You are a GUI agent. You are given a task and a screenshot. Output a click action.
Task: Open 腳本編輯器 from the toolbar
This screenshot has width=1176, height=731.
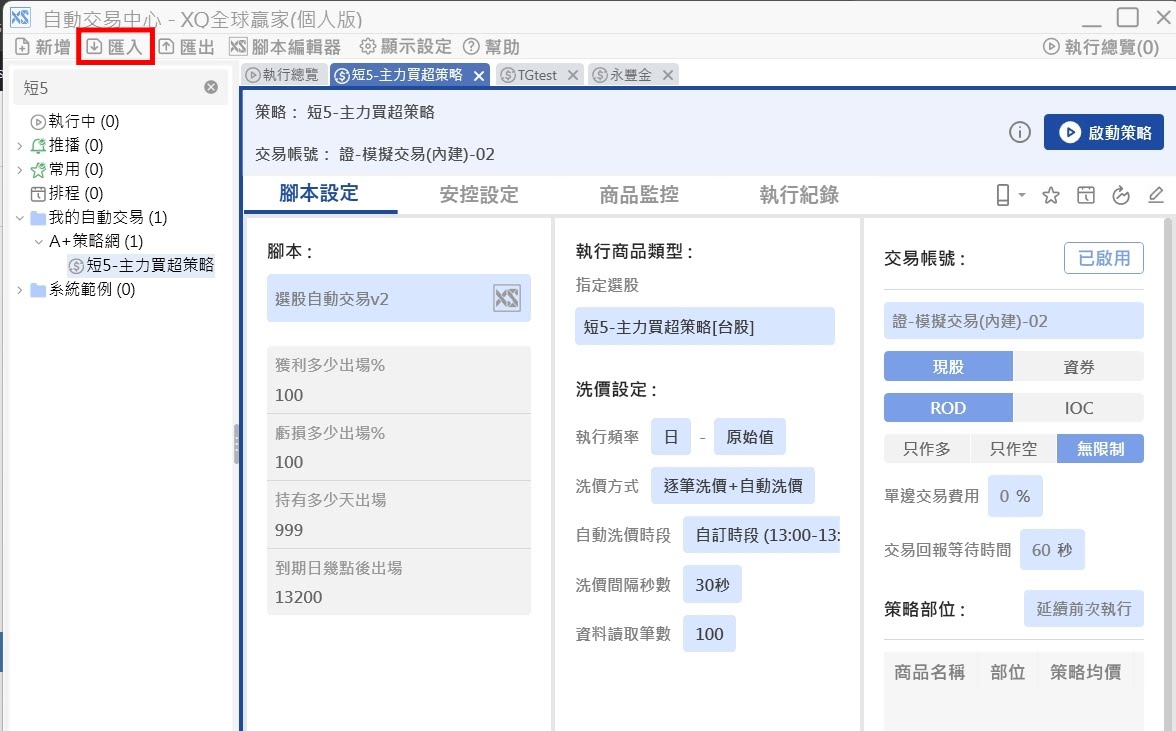click(285, 47)
